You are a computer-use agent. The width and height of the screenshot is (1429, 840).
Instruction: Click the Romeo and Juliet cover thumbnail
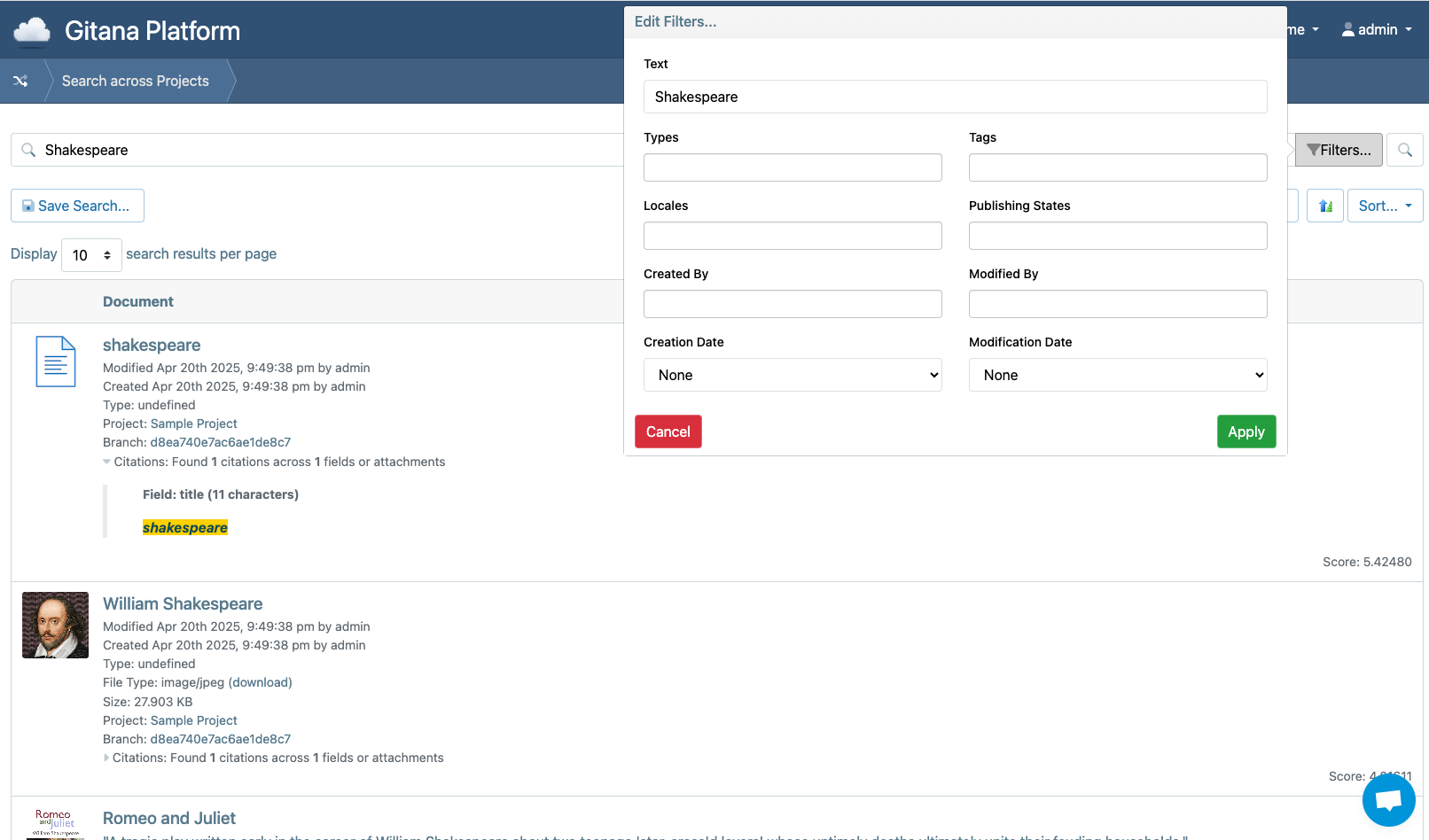coord(53,822)
